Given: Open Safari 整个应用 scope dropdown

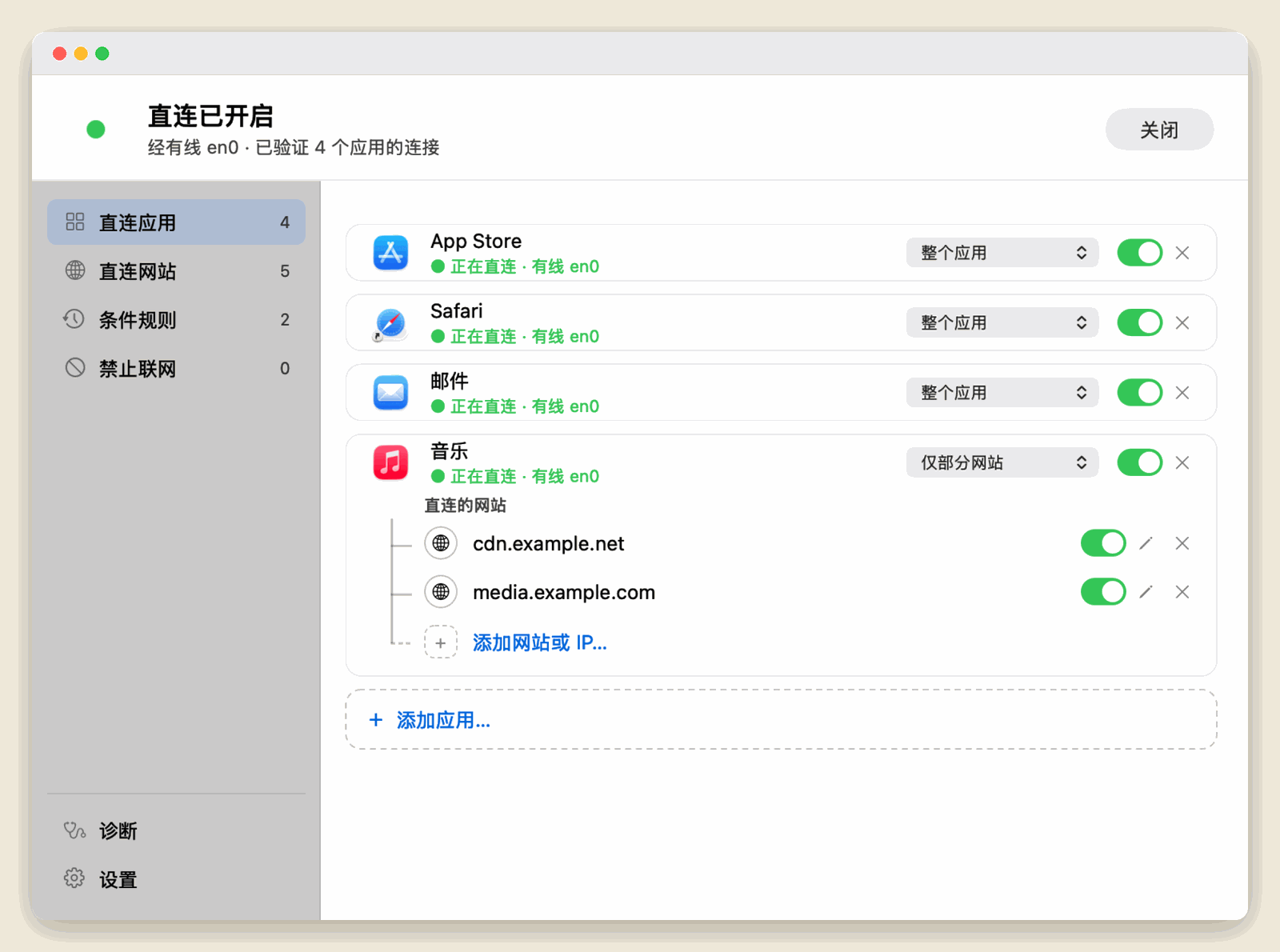Looking at the screenshot, I should (x=1002, y=323).
